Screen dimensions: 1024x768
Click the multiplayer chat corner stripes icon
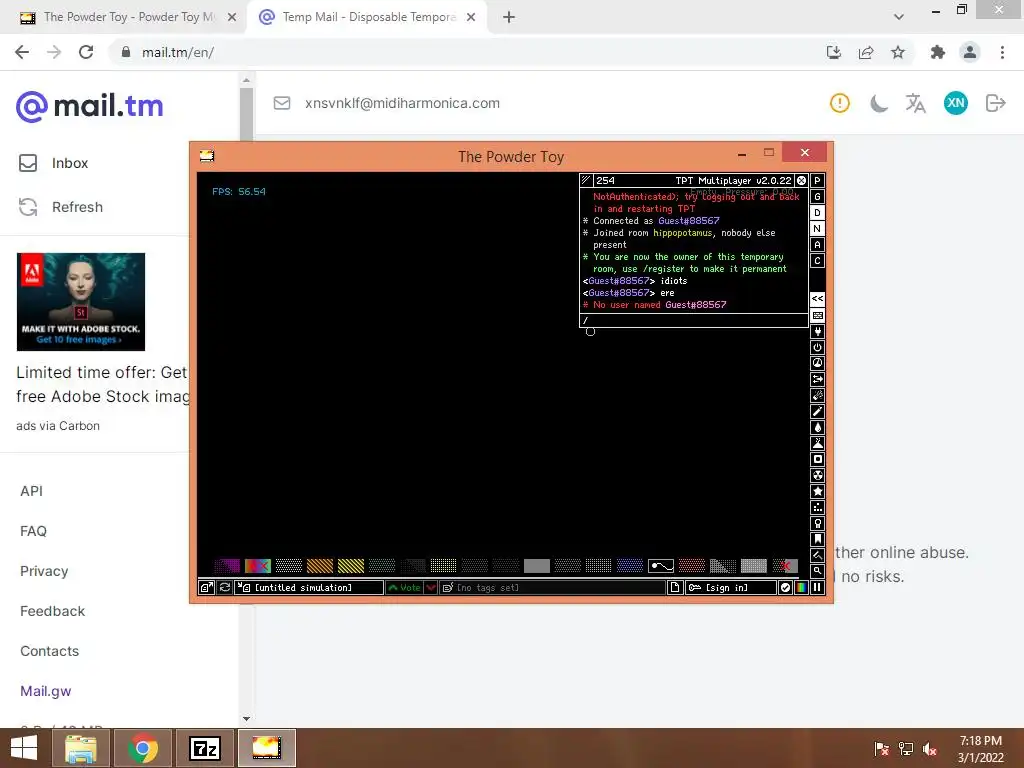(586, 180)
